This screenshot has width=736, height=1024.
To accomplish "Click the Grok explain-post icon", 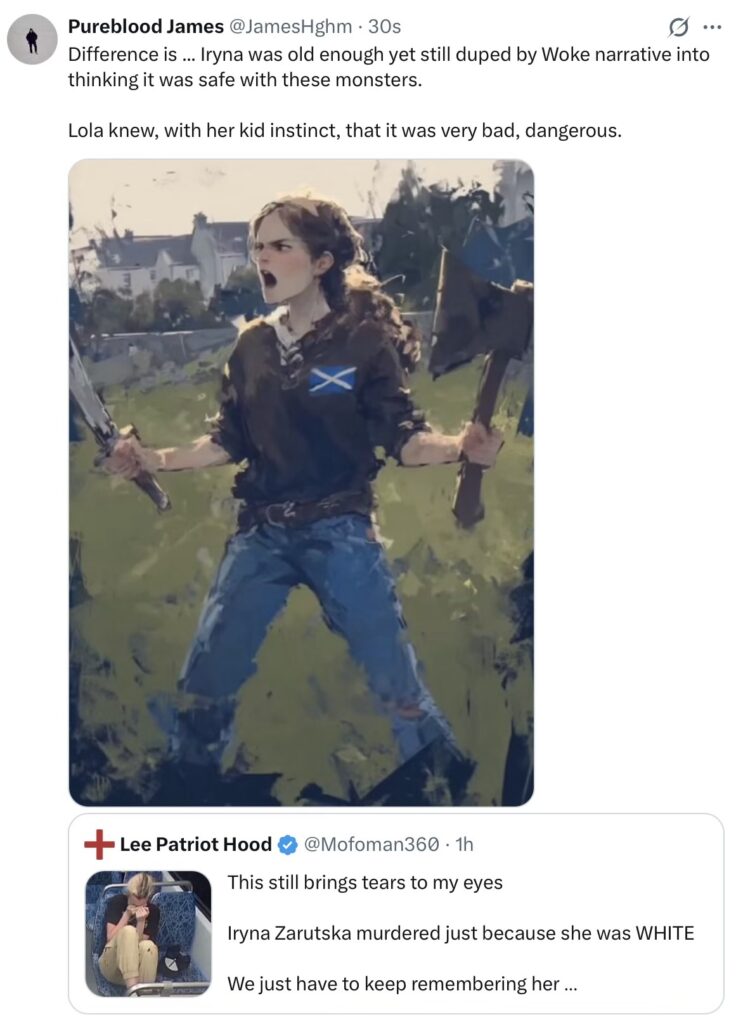I will coord(680,27).
